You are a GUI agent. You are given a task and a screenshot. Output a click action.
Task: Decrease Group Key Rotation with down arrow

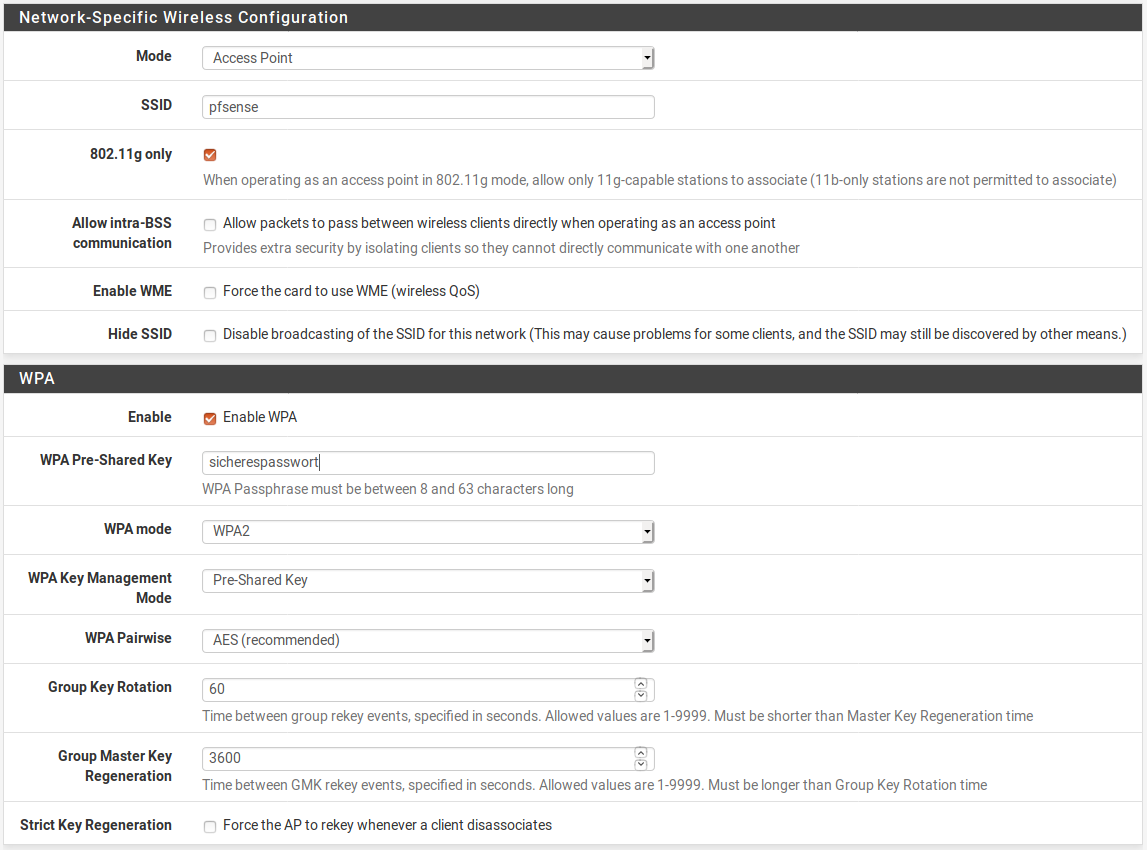pos(641,695)
